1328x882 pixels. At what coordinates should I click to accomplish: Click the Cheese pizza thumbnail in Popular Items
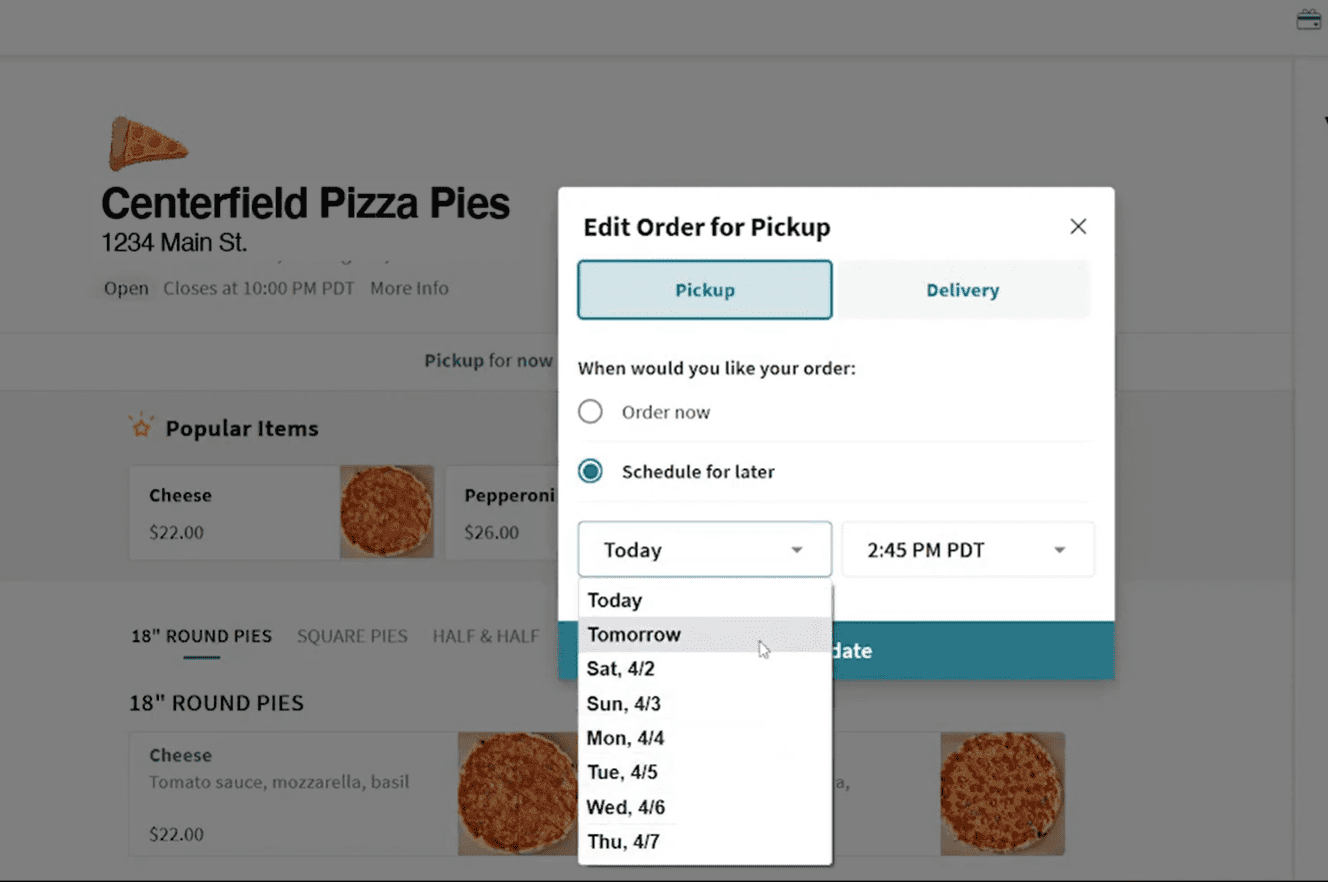388,511
